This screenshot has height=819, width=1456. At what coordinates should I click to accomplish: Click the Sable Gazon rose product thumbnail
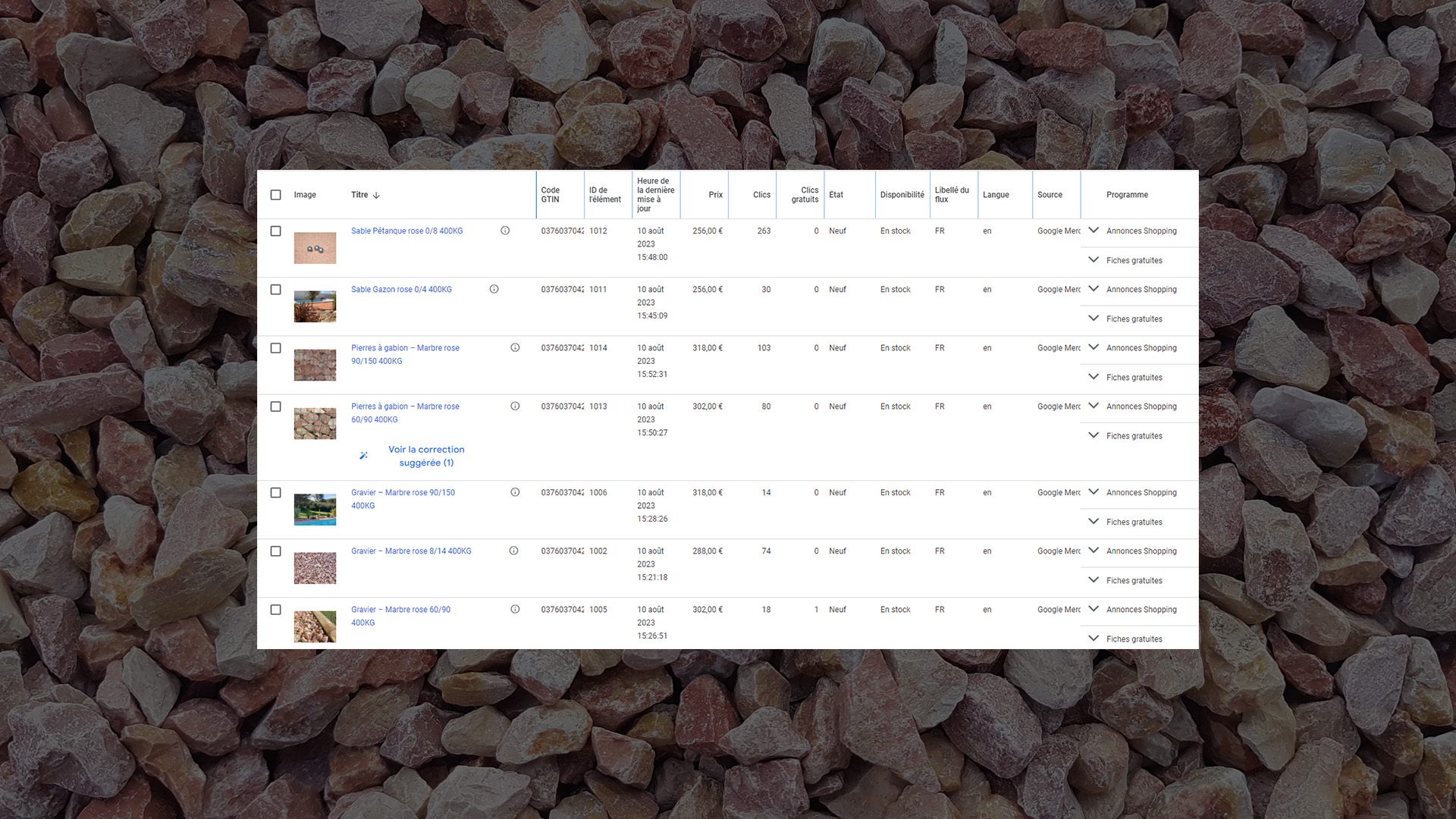click(315, 306)
